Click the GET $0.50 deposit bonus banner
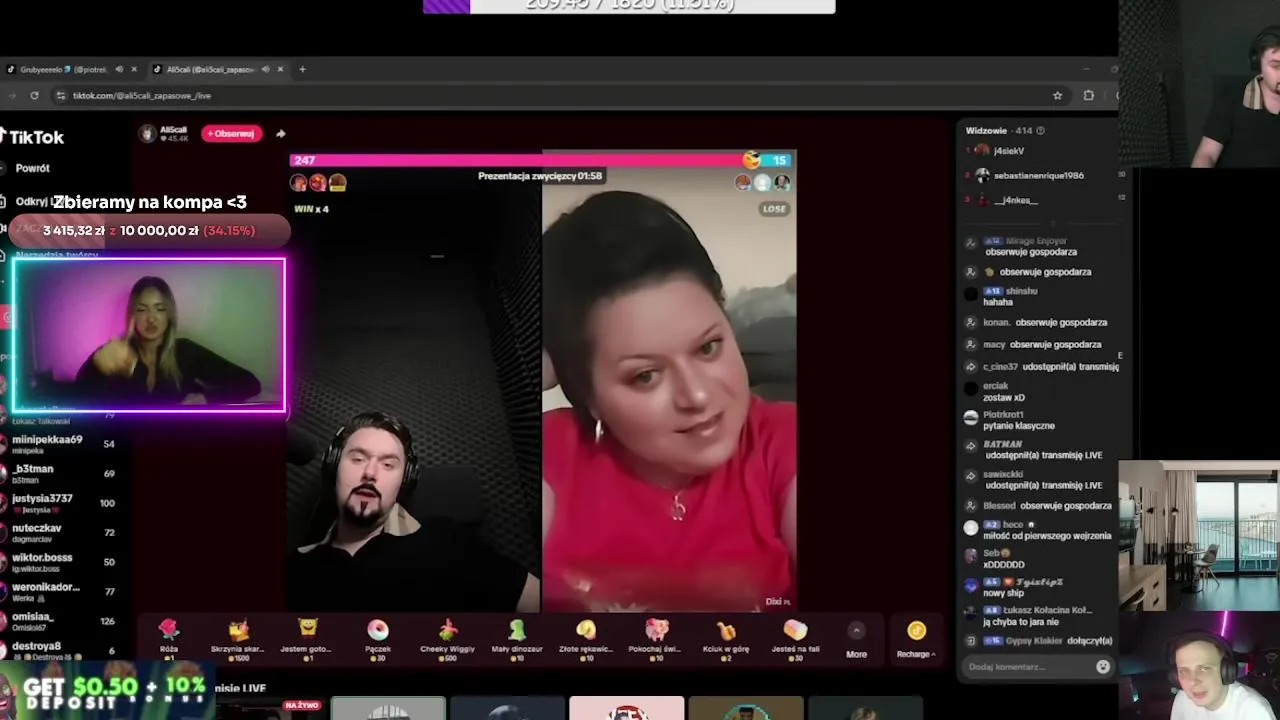The image size is (1280, 720). coord(107,692)
